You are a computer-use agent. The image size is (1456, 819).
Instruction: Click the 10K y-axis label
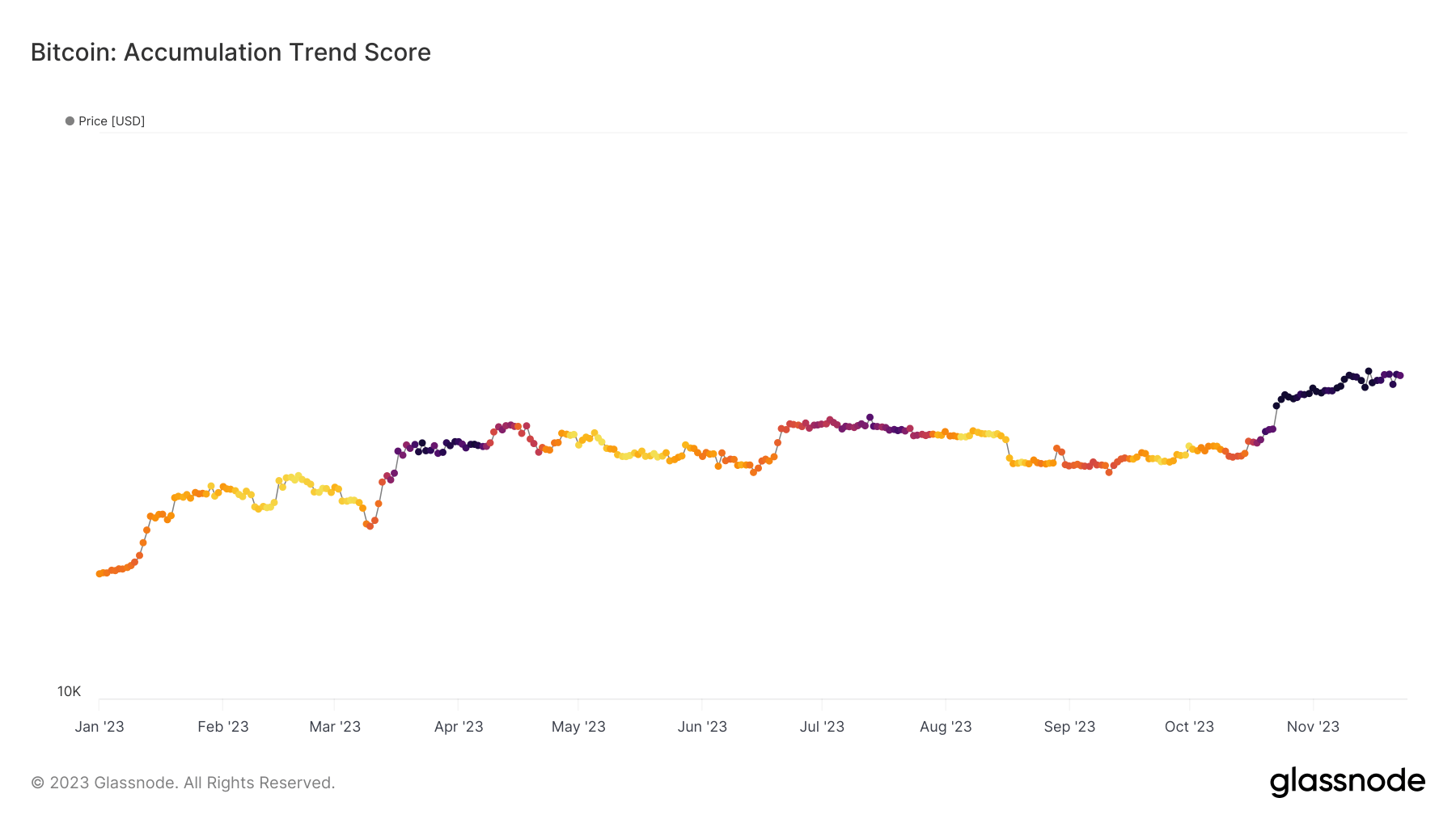[69, 691]
